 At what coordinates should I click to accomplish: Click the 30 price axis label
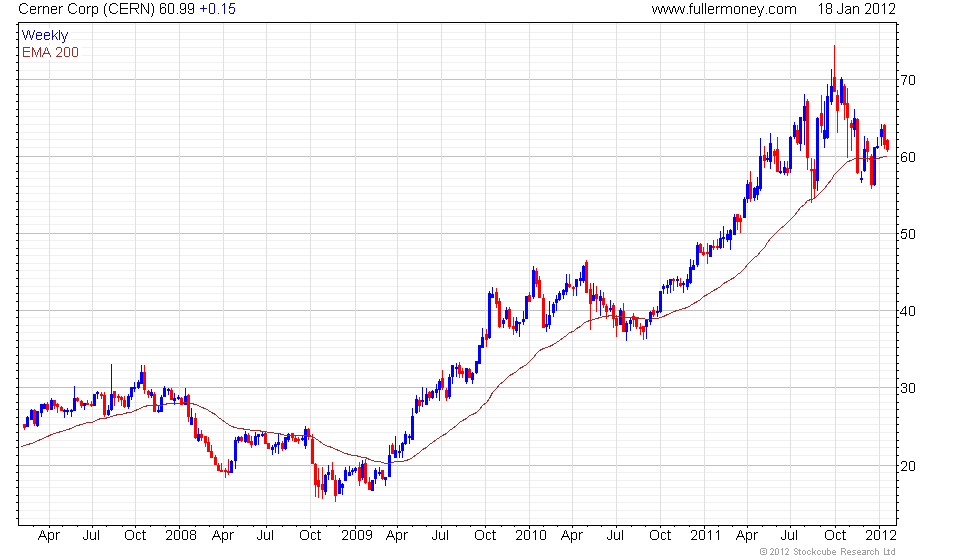tap(908, 388)
